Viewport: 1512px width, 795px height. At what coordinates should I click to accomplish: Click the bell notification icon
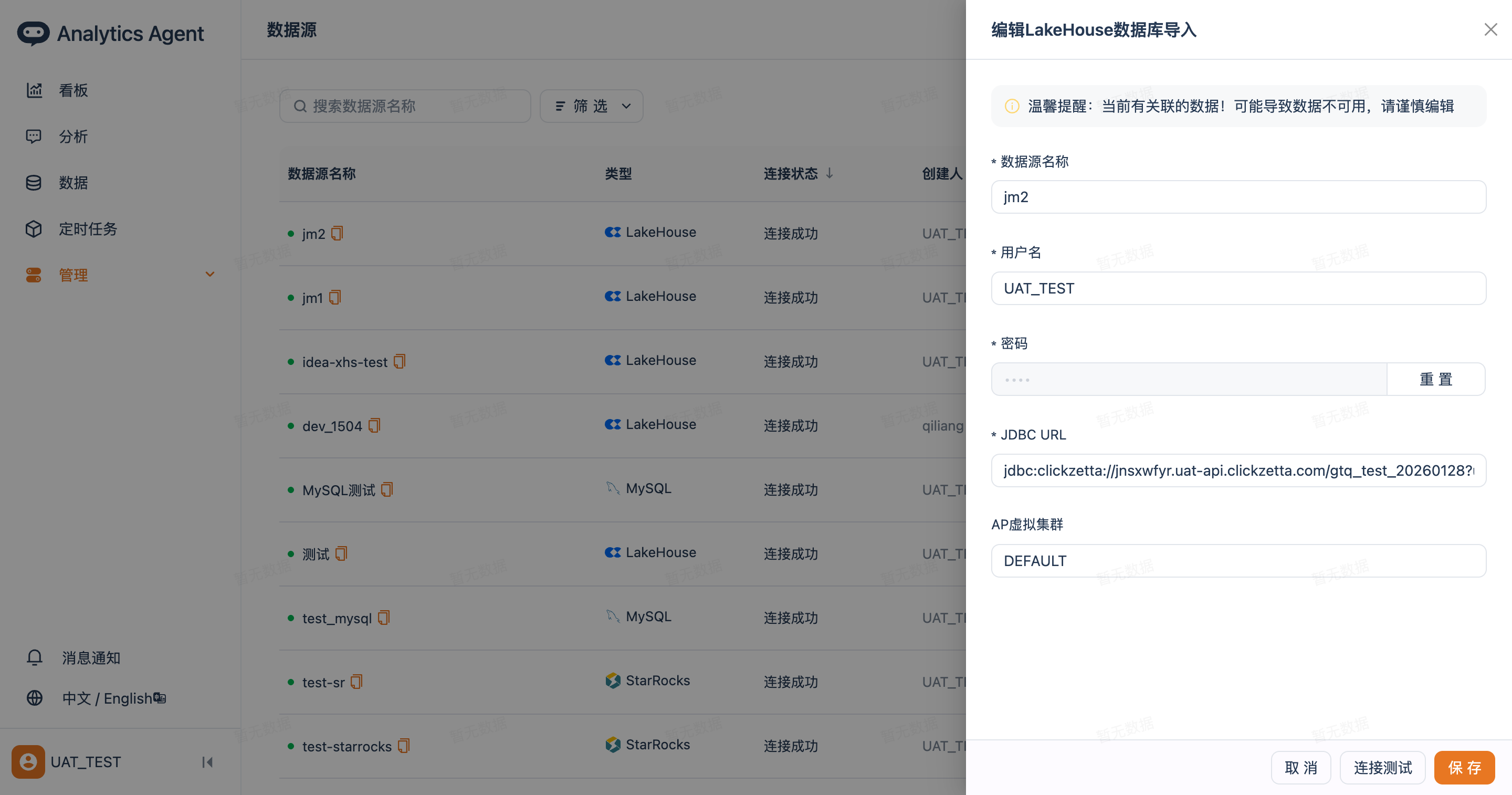coord(35,657)
